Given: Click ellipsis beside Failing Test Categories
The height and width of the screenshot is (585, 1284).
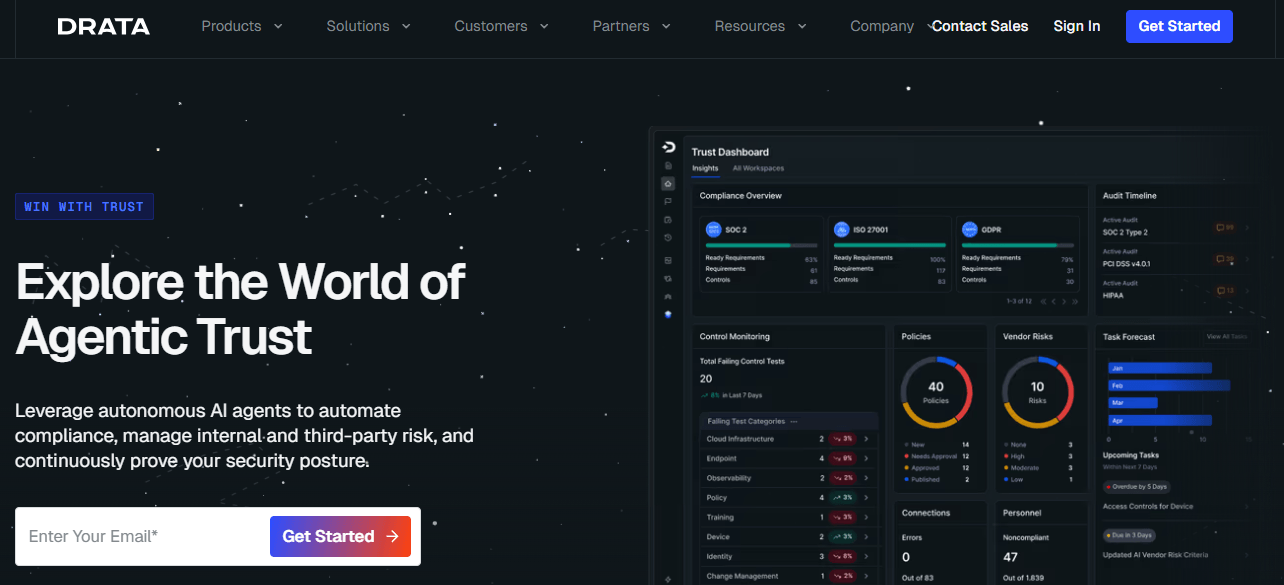Looking at the screenshot, I should [x=794, y=422].
